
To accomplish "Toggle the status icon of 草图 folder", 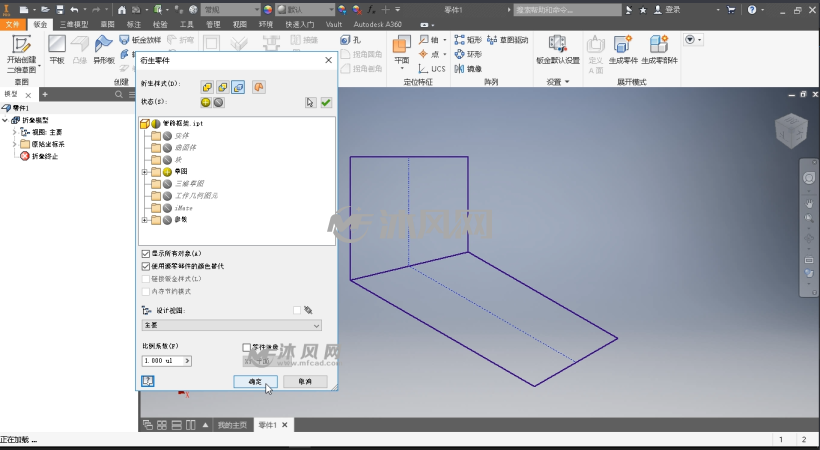I will coord(167,172).
